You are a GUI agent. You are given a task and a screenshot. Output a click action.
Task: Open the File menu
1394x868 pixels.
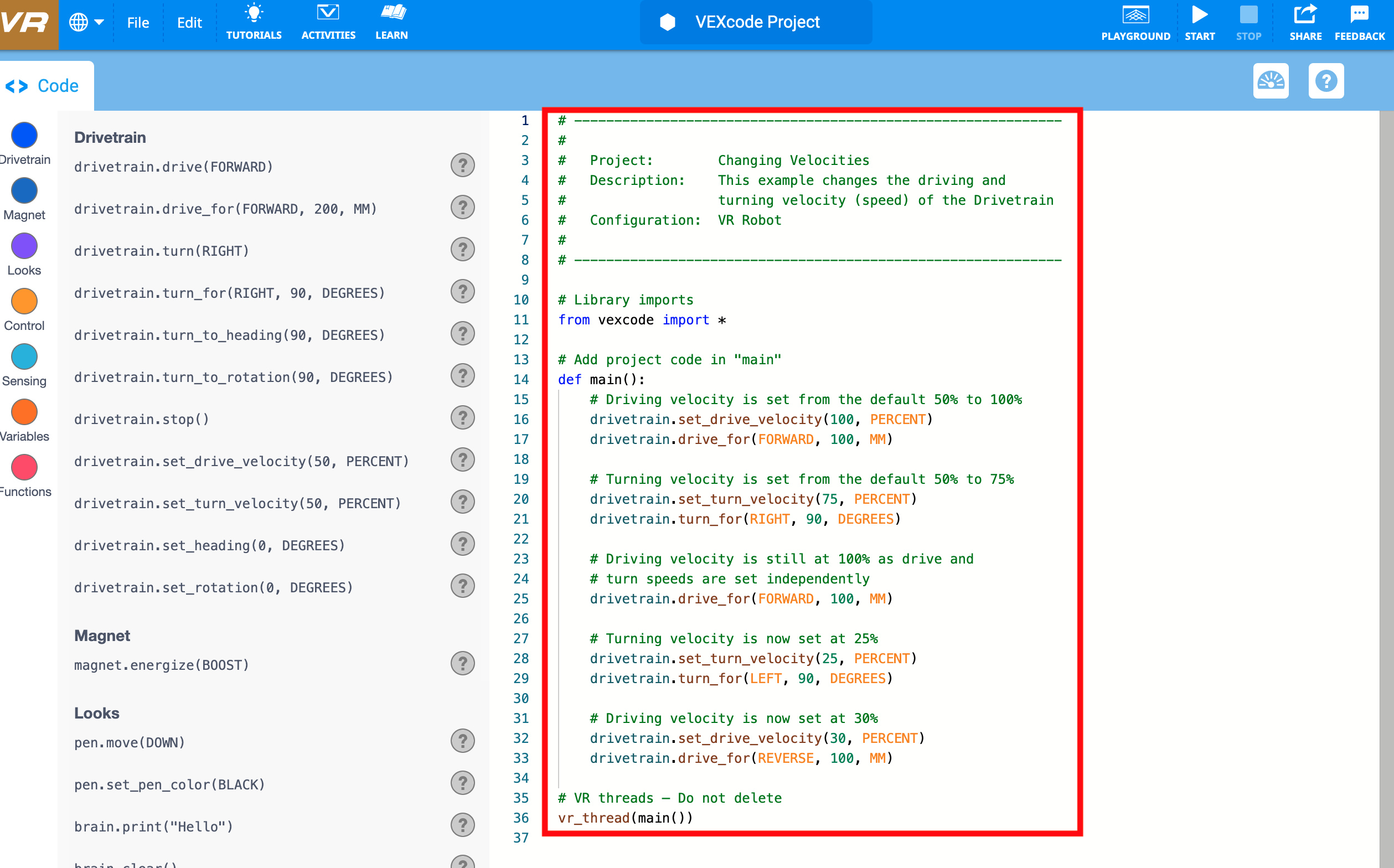pos(137,22)
